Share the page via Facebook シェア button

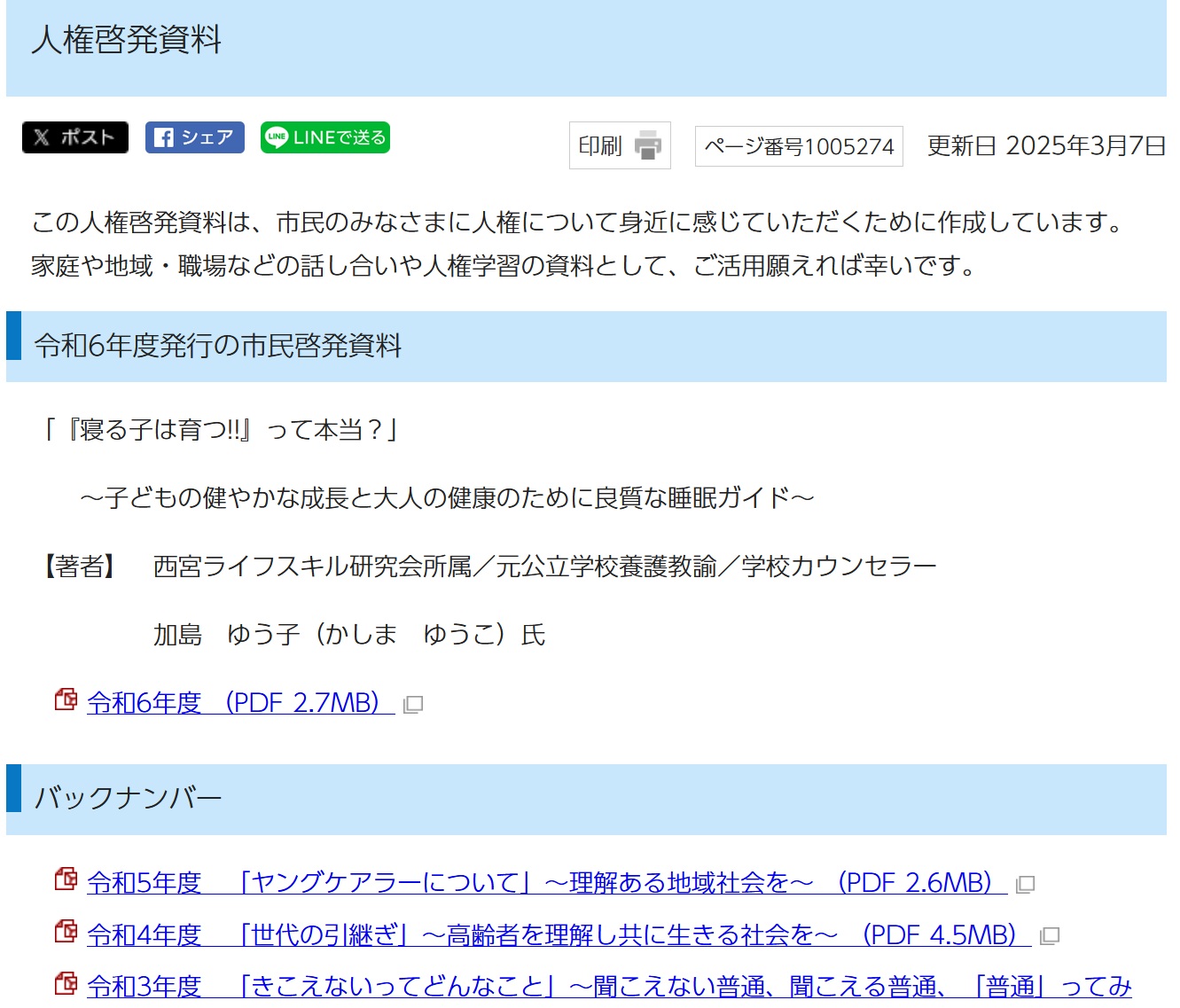point(194,137)
